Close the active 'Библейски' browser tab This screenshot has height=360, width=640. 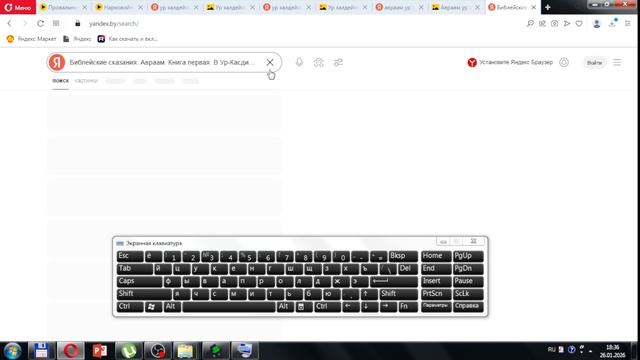[x=533, y=7]
